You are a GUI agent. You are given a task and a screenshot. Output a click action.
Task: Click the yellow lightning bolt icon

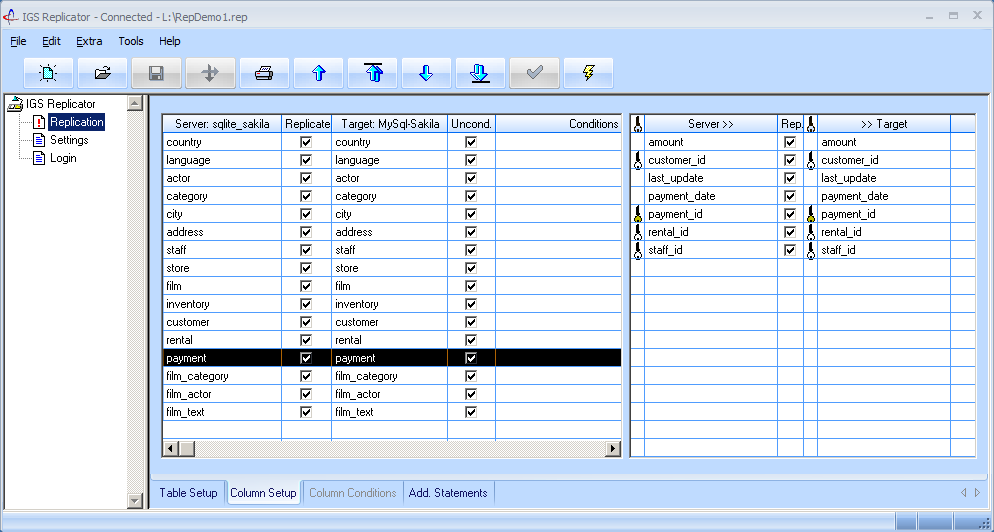click(588, 73)
